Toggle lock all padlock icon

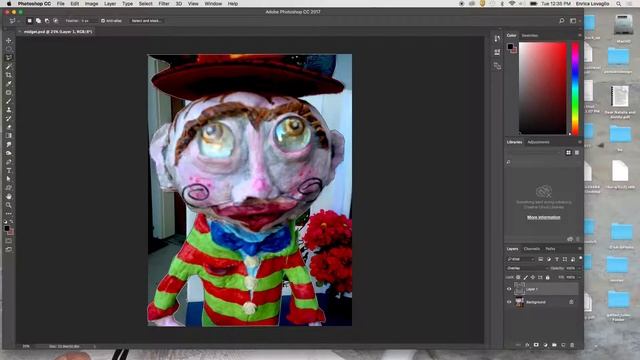(548, 278)
